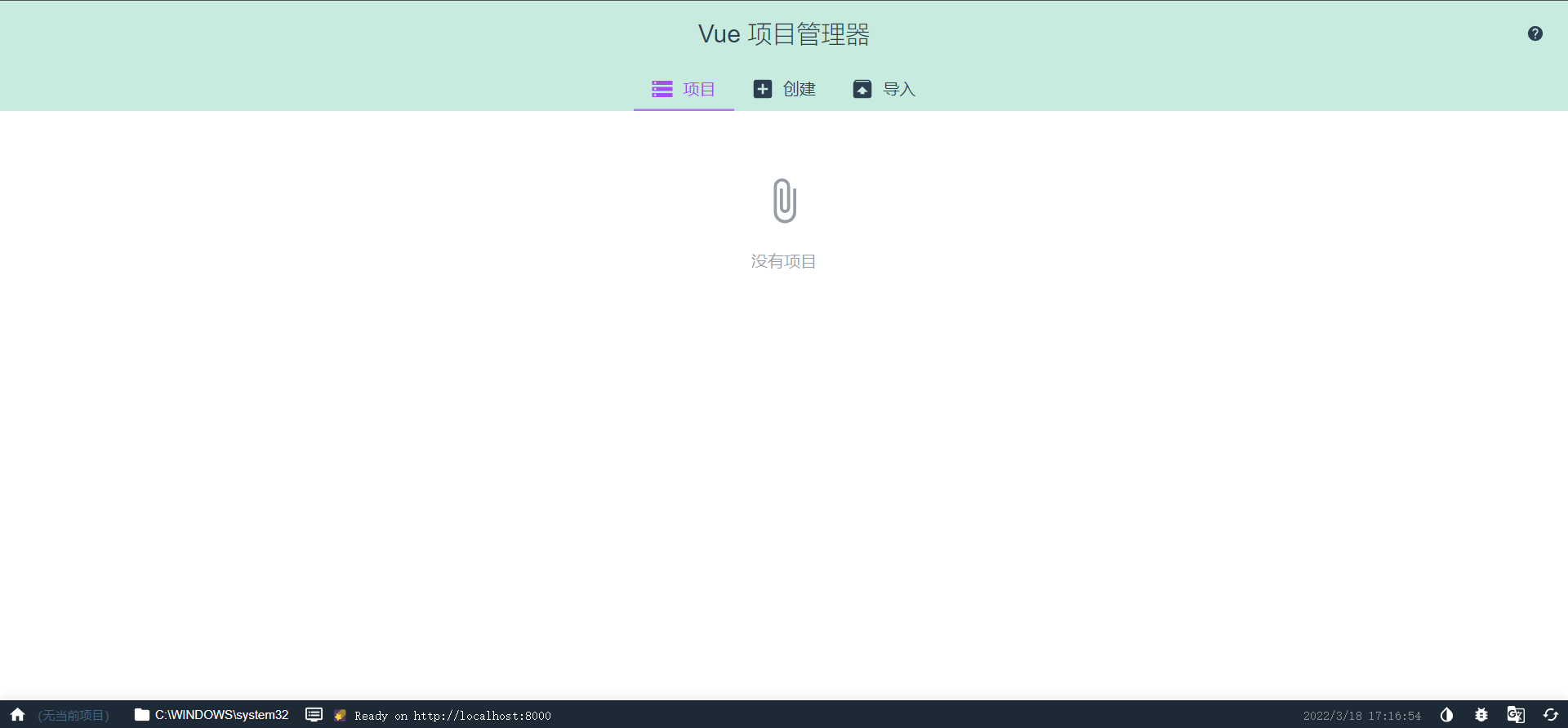Click the bug report icon
This screenshot has height=728, width=1568.
1481,715
